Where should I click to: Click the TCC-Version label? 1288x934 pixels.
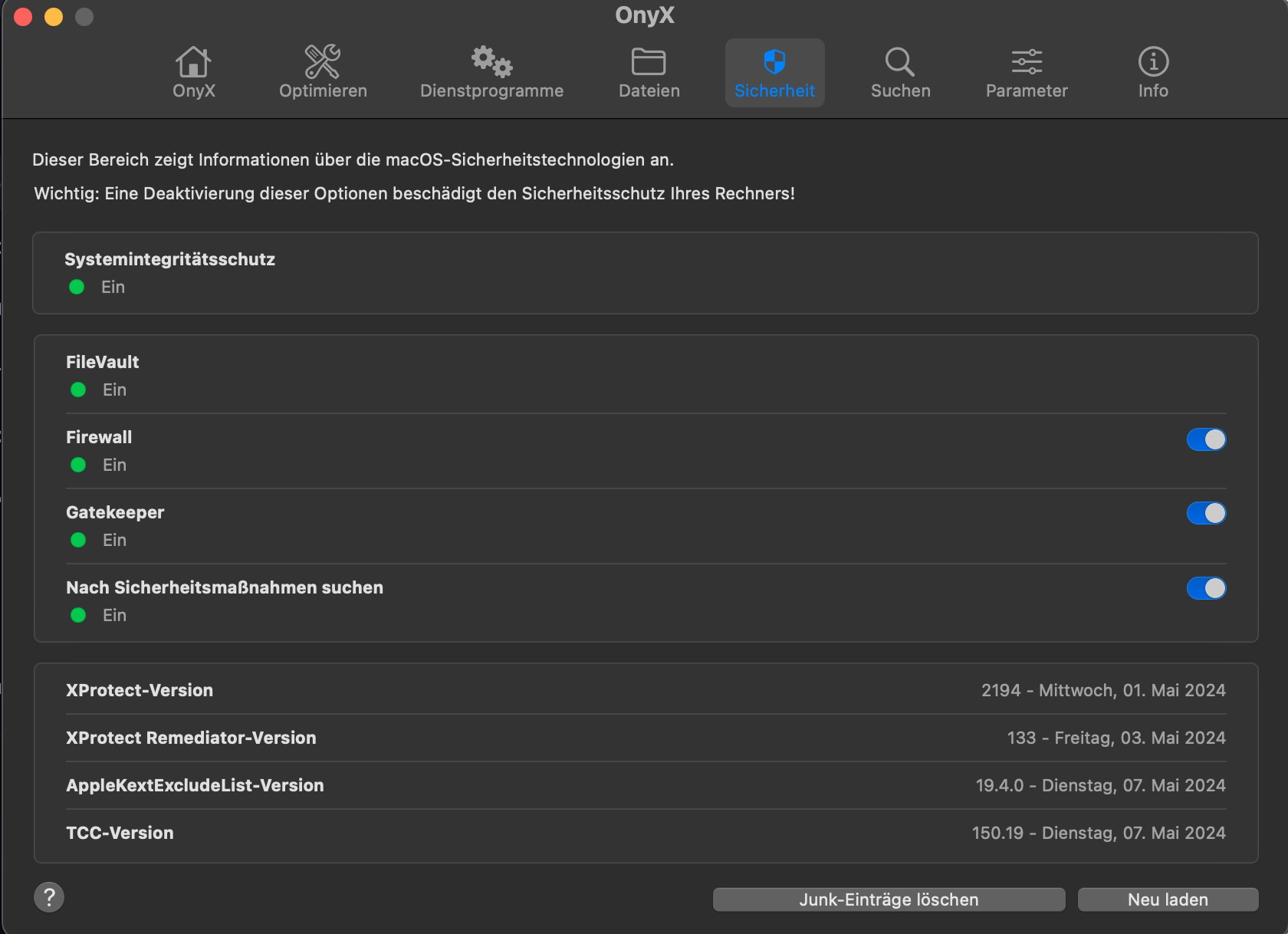pyautogui.click(x=120, y=833)
